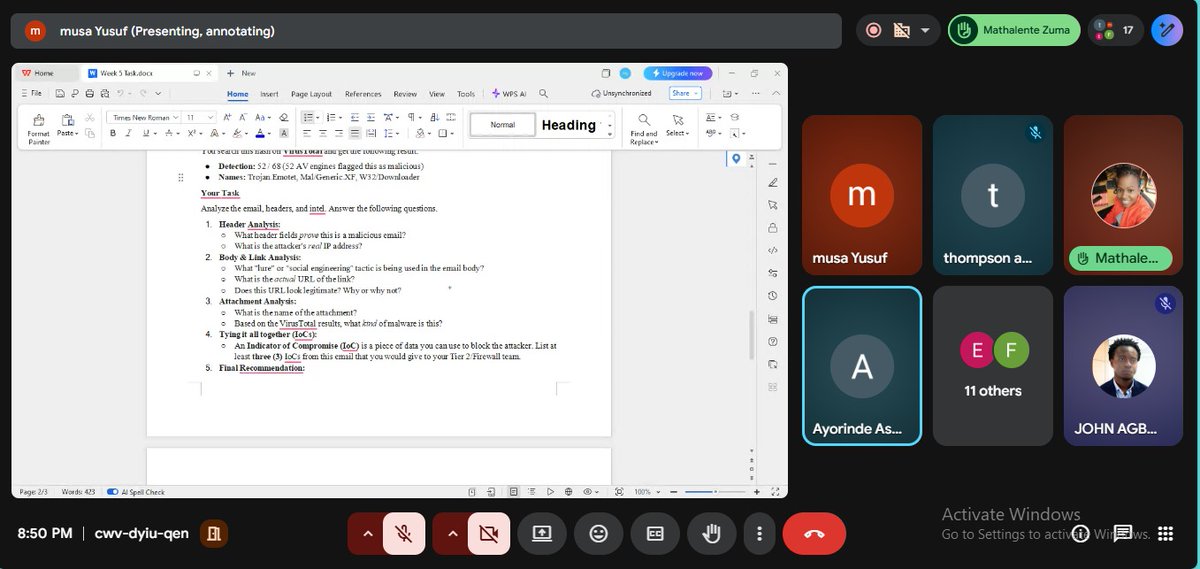Open the References ribbon tab
1200x569 pixels.
tap(363, 94)
